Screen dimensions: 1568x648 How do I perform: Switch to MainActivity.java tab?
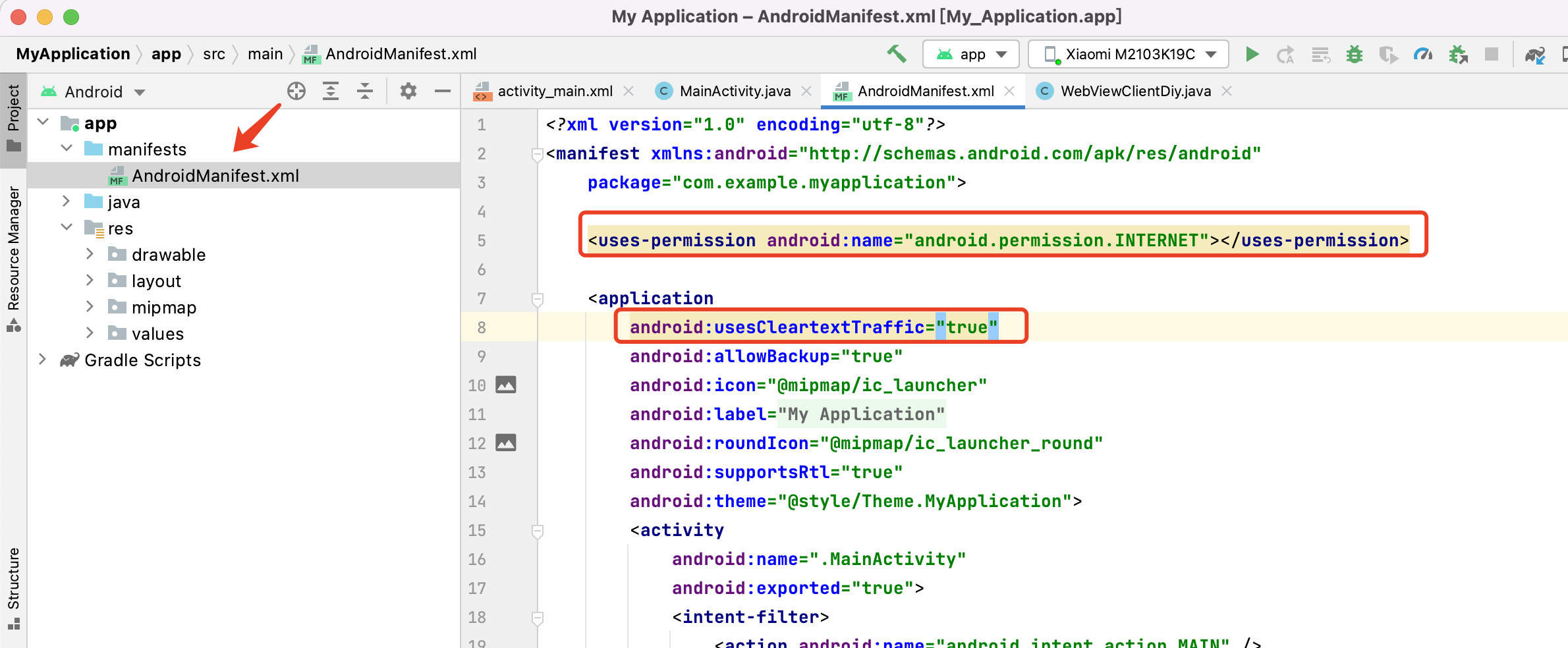click(x=735, y=92)
